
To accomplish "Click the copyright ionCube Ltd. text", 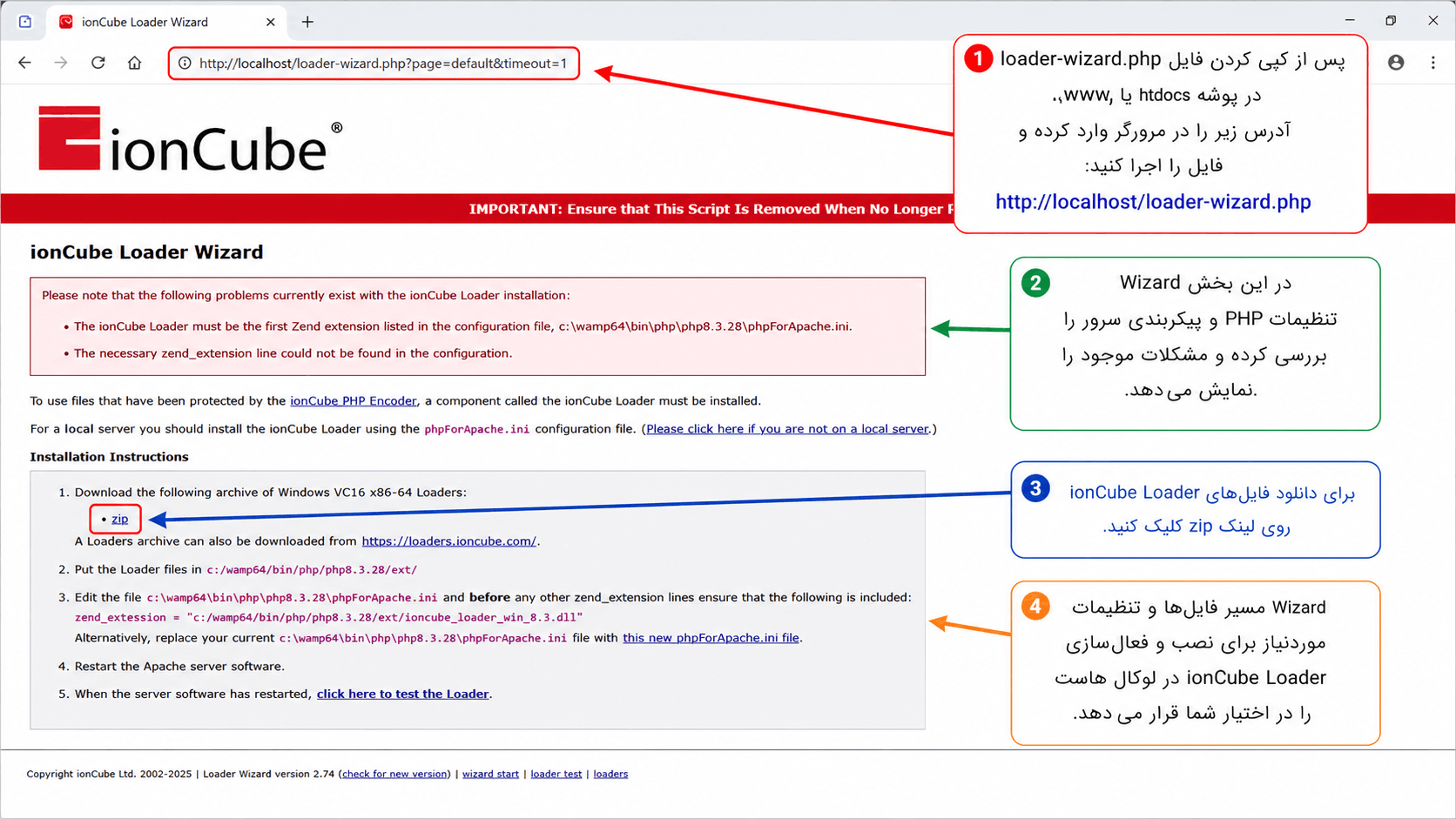I will (109, 774).
